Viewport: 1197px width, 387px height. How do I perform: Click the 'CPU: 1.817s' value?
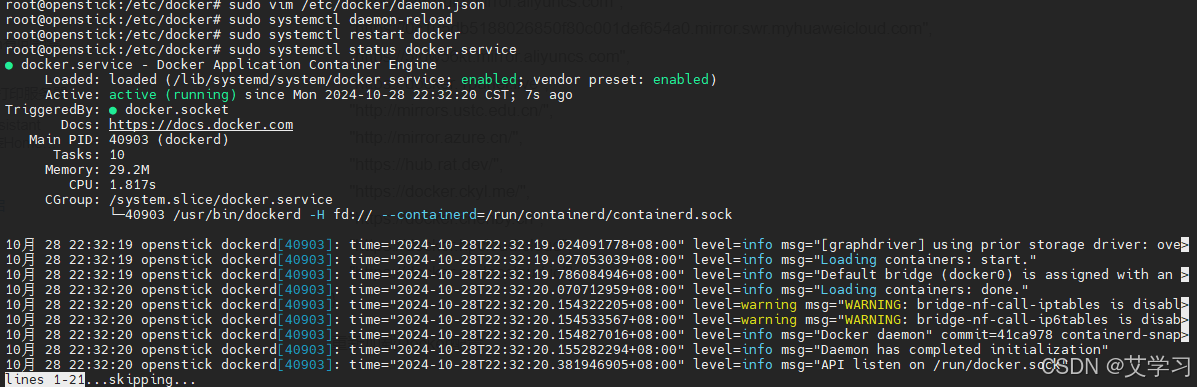133,185
